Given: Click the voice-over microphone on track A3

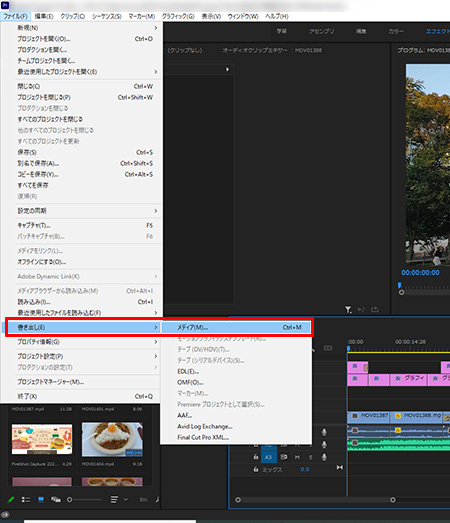Looking at the screenshot, I should click(324, 457).
